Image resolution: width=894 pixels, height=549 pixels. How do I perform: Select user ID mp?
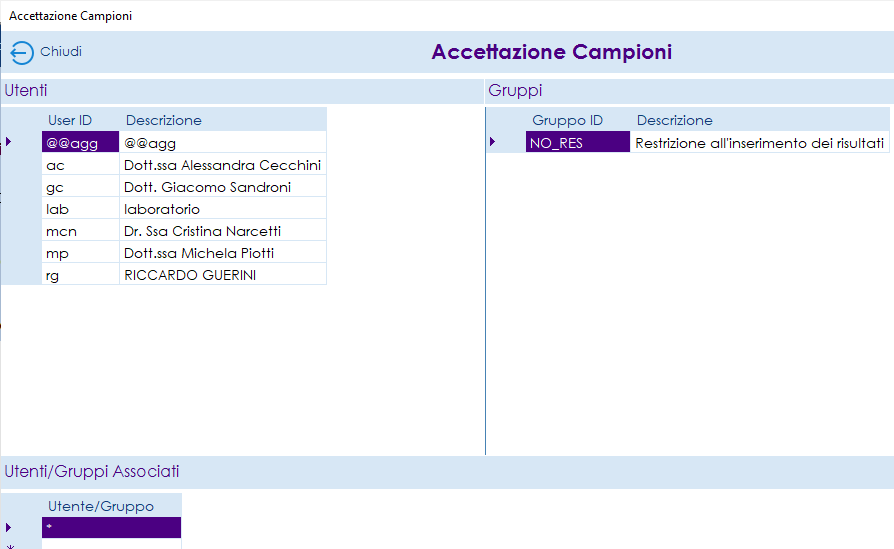(80, 253)
